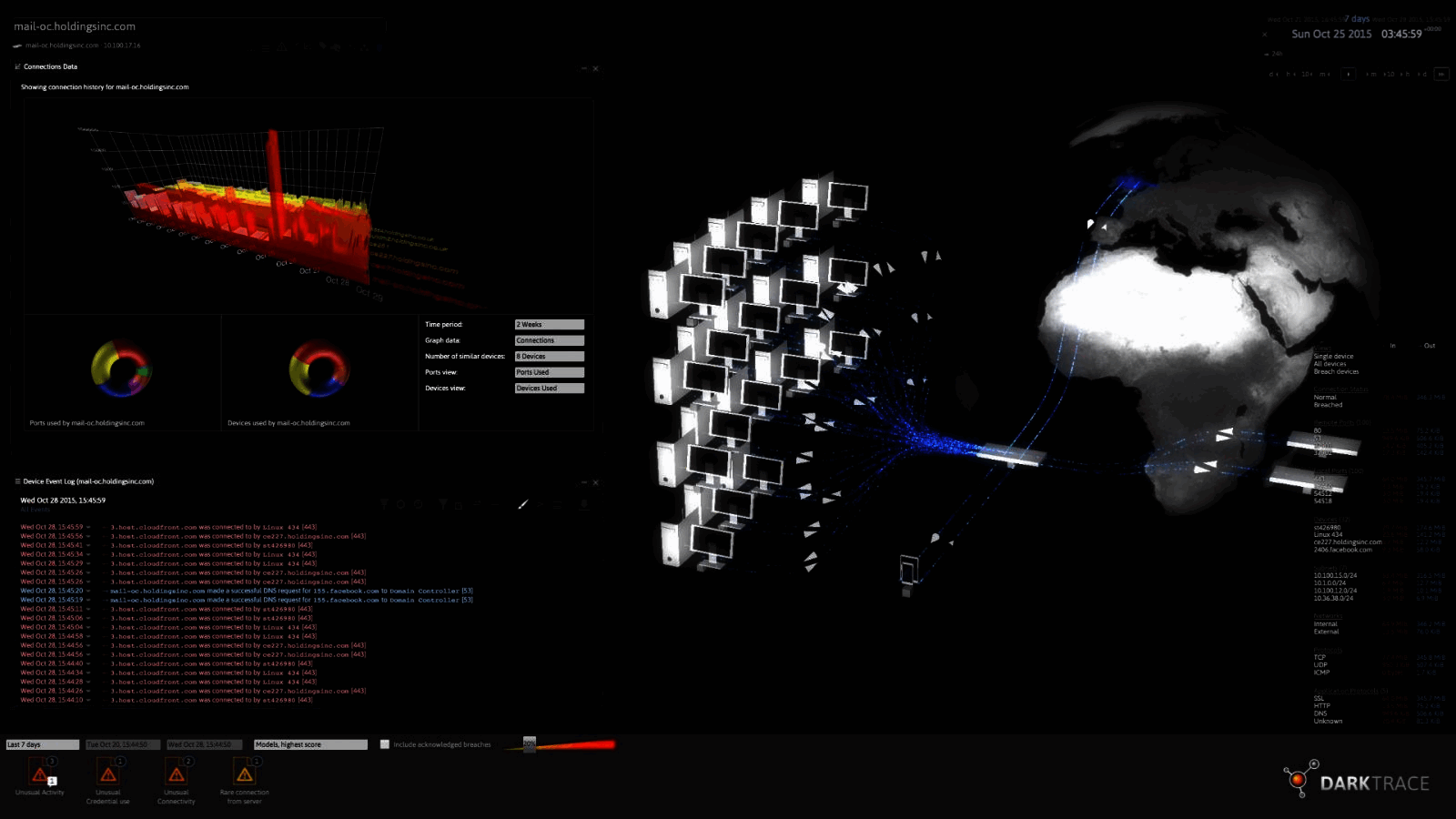Image resolution: width=1456 pixels, height=819 pixels.
Task: Select subnet 10.1.0.0/24
Action: [1330, 583]
